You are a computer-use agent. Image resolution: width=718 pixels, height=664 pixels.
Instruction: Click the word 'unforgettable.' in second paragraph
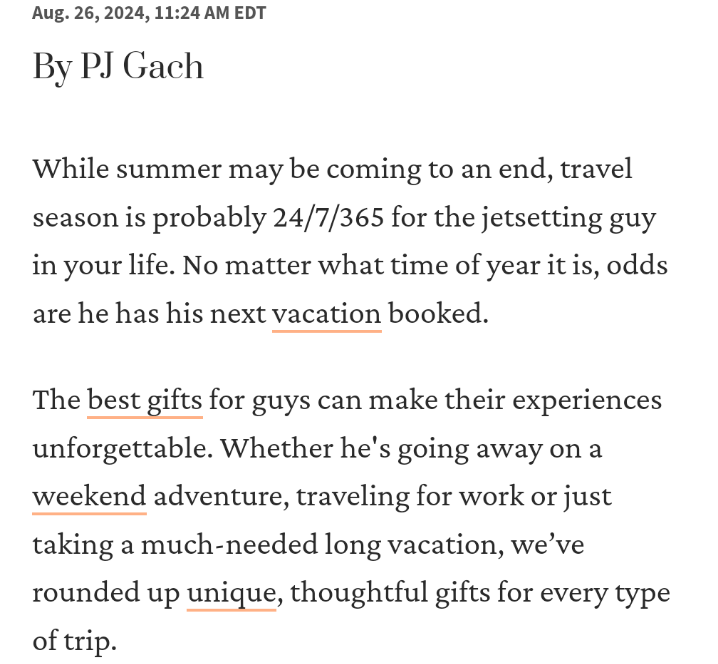point(123,448)
